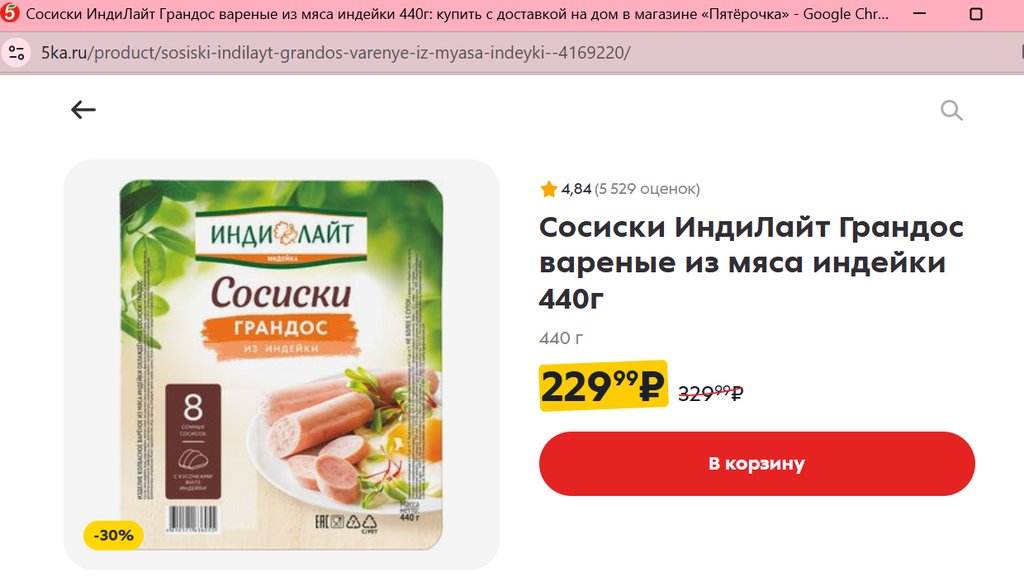Click the window title bar text
1024x576 pixels.
pyautogui.click(x=457, y=14)
